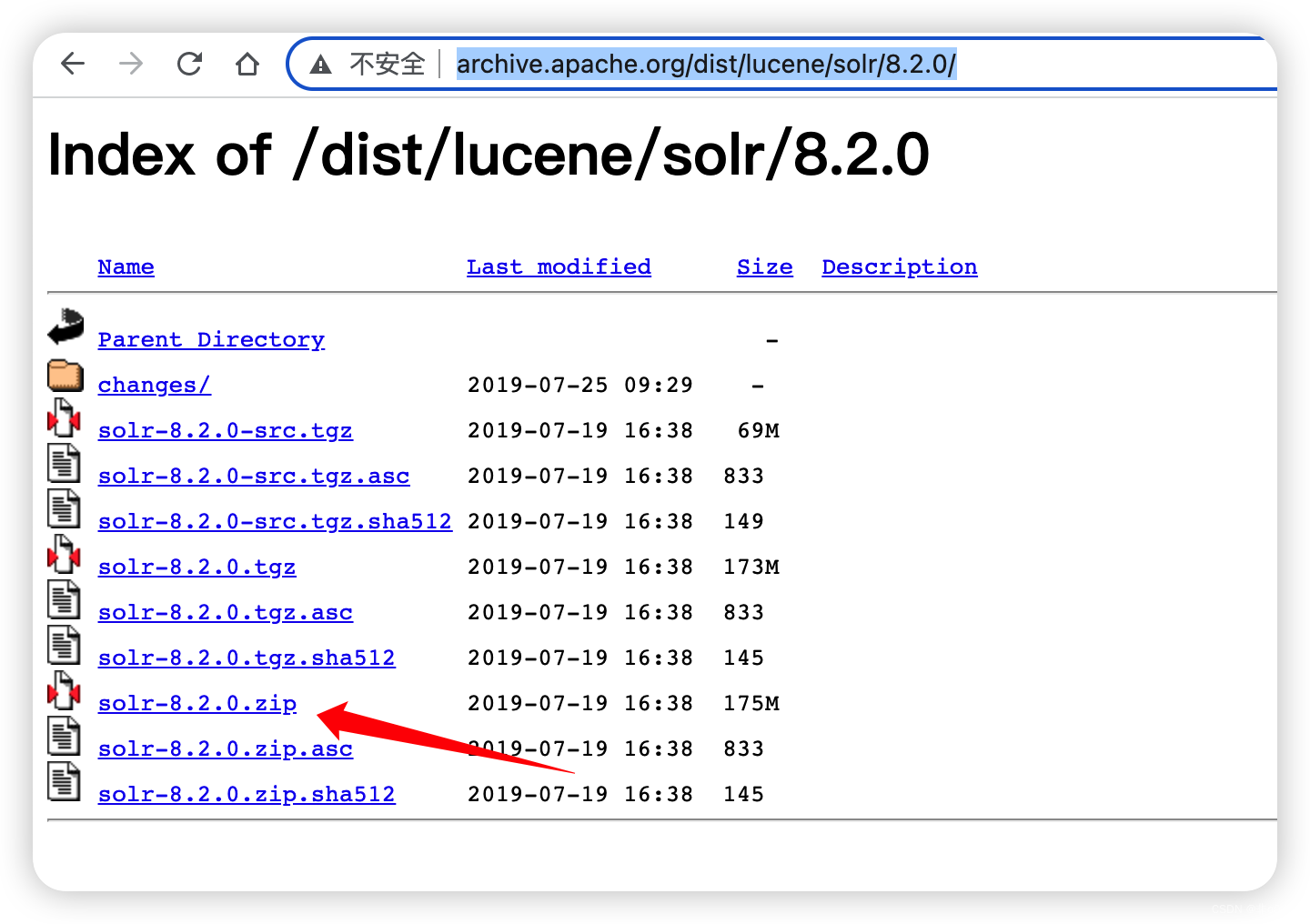Click the 833 size of solr-8.2.0.zip.asc

(744, 749)
